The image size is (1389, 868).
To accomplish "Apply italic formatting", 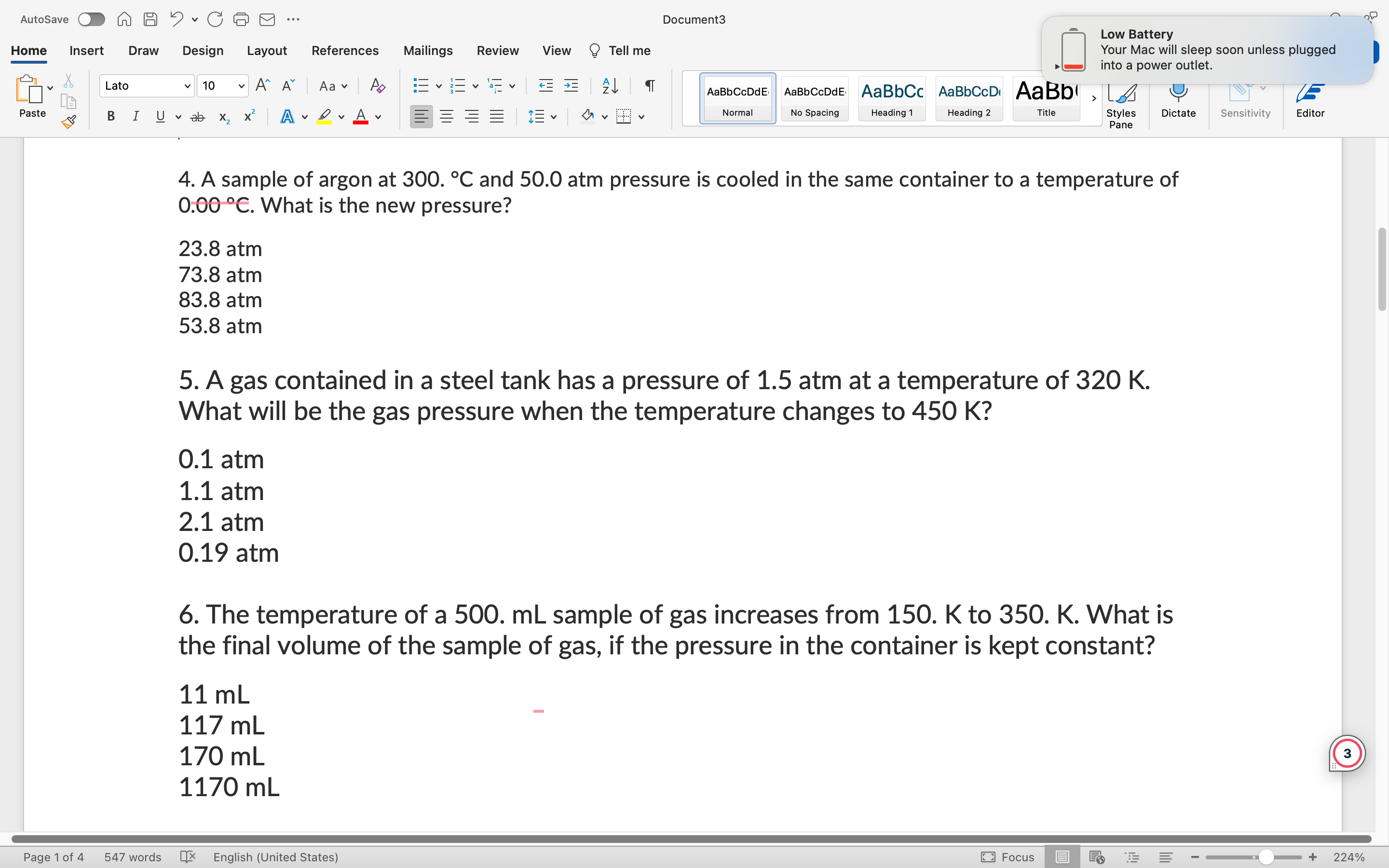I will [136, 116].
